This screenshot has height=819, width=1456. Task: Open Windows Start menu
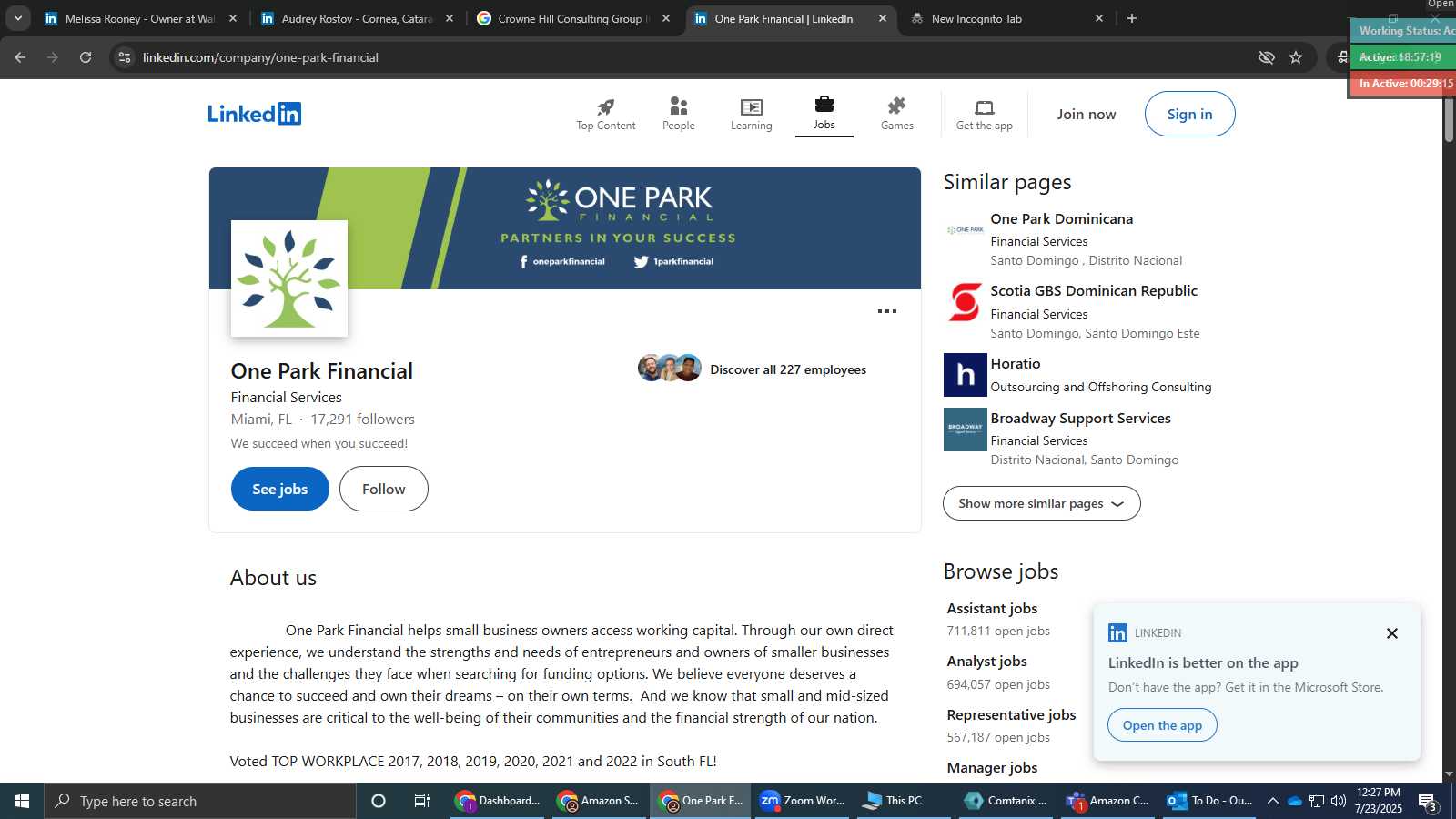pos(22,801)
